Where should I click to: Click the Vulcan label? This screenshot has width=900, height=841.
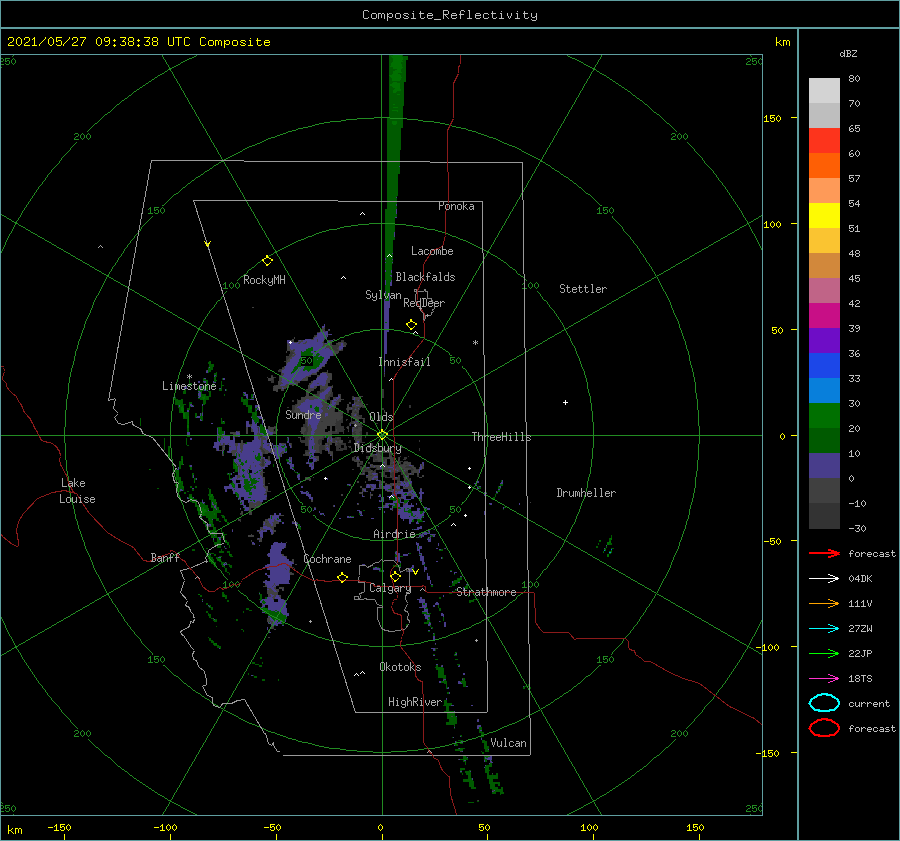(508, 742)
